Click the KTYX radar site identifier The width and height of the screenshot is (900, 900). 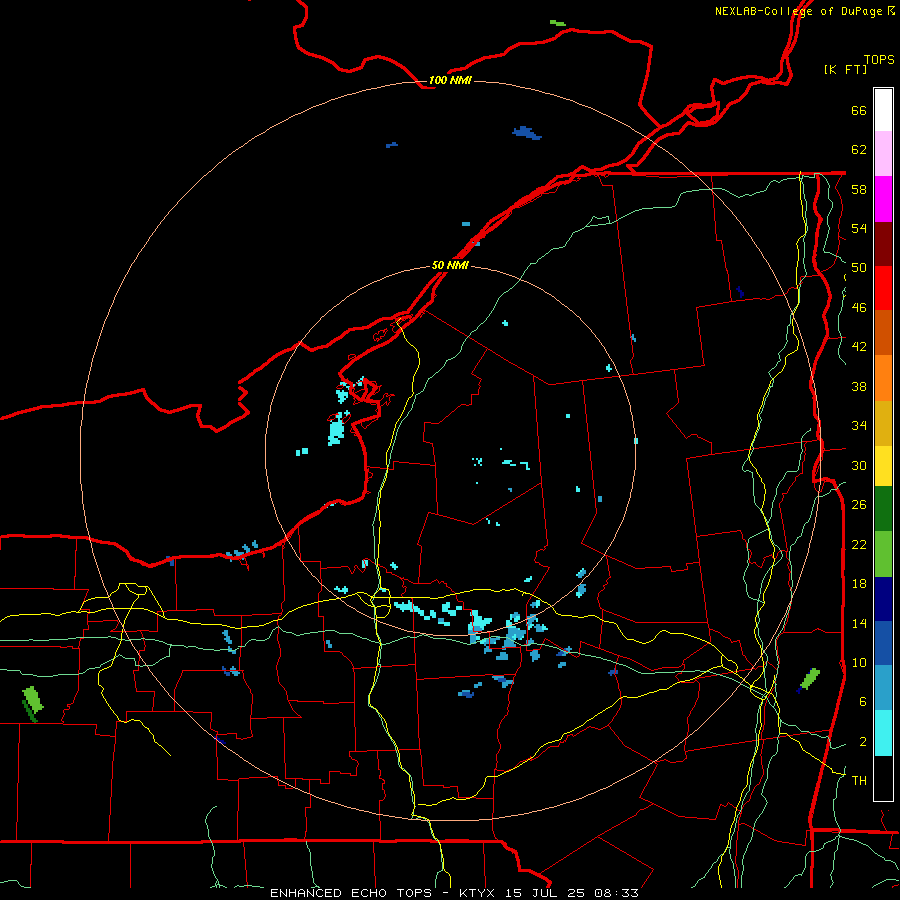[x=476, y=893]
